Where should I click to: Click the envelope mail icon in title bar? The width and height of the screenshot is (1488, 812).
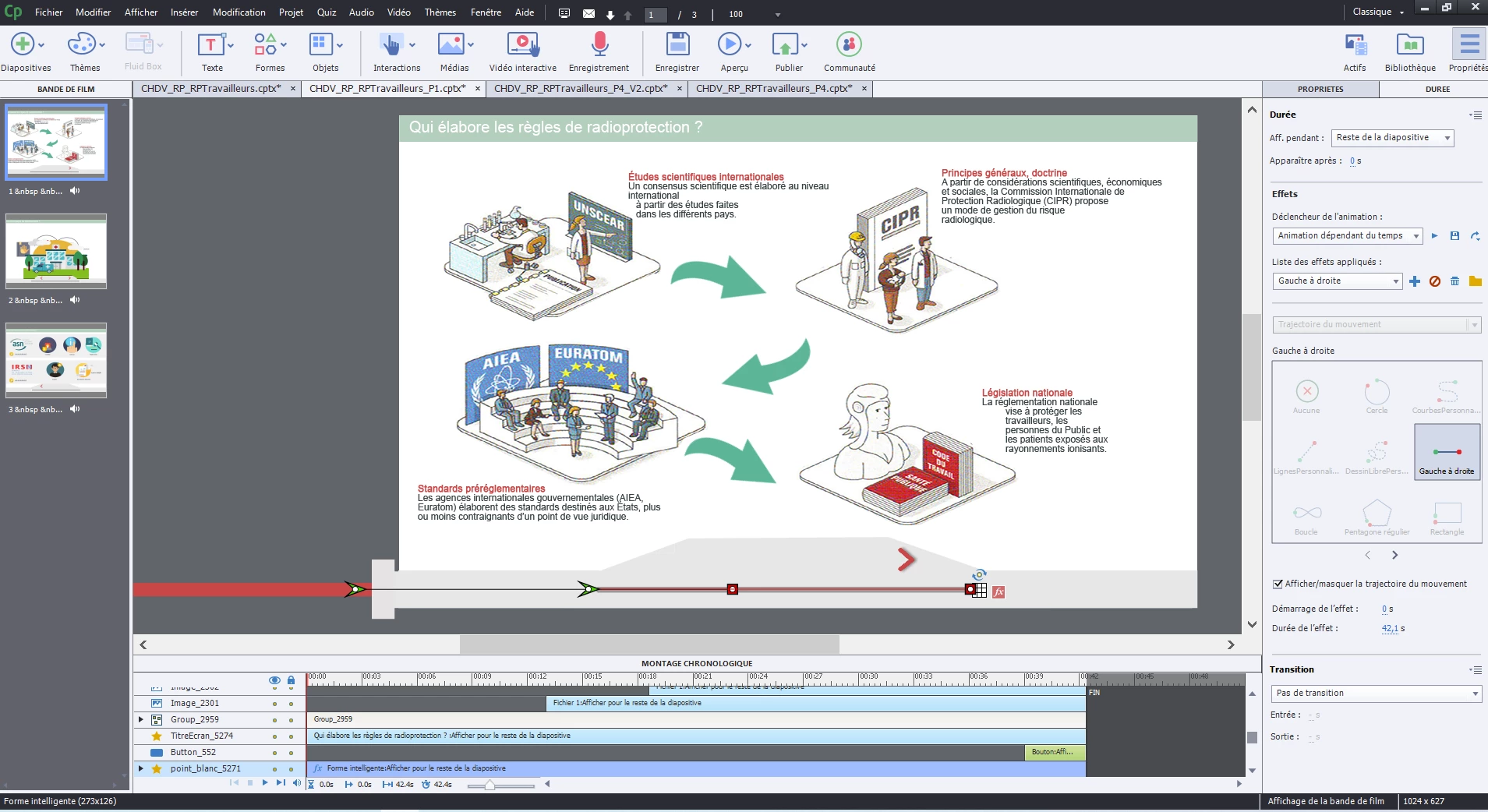588,13
